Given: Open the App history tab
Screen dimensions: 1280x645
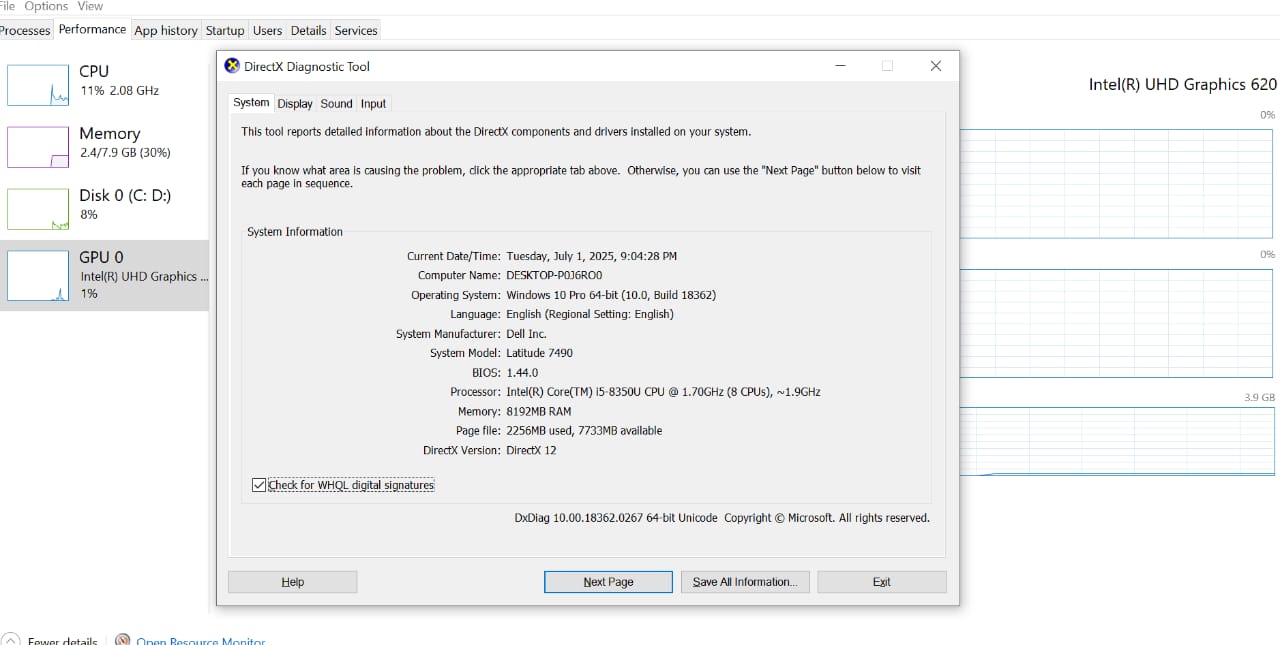Looking at the screenshot, I should point(166,30).
